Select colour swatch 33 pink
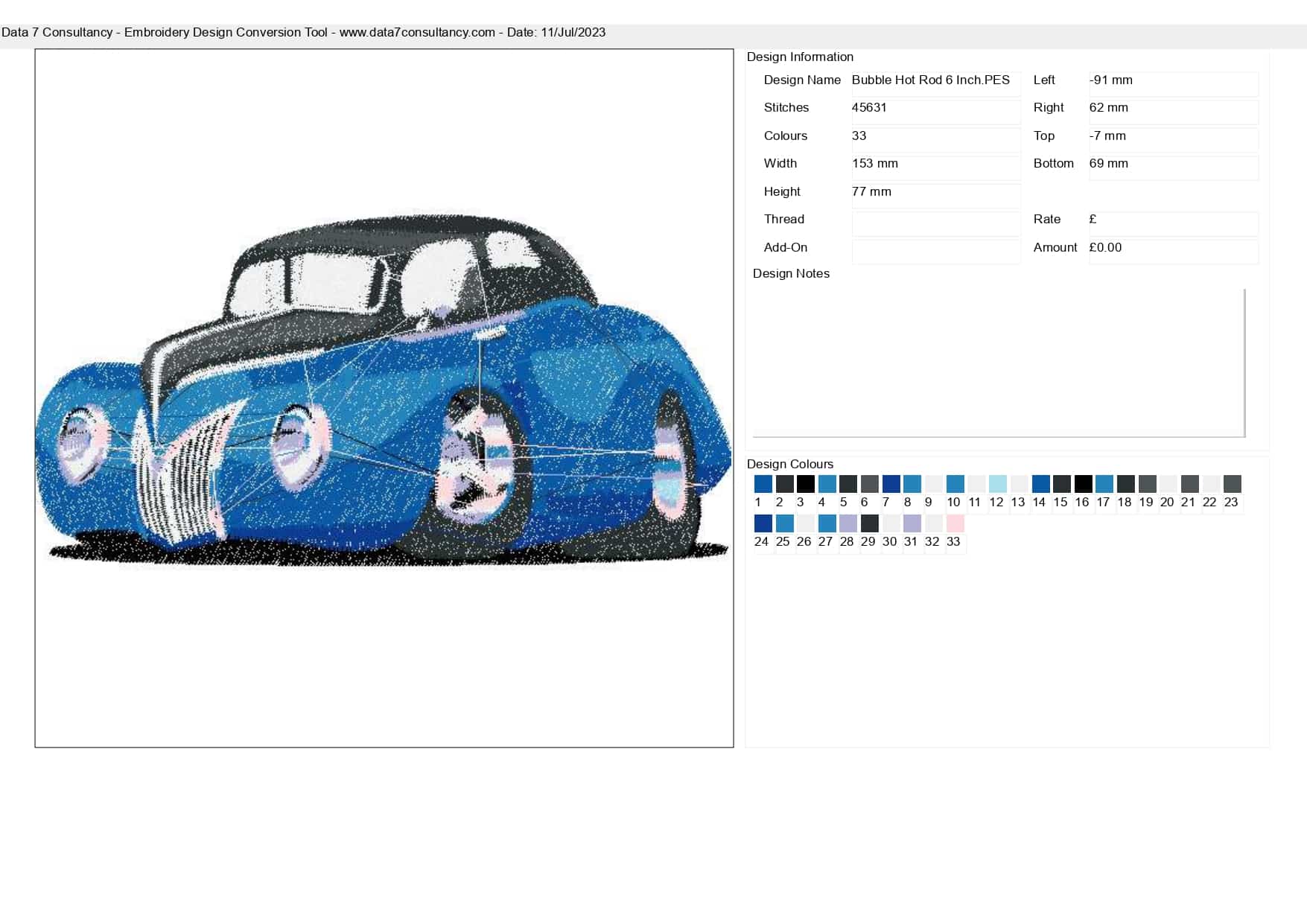This screenshot has height=924, width=1307. 955,523
